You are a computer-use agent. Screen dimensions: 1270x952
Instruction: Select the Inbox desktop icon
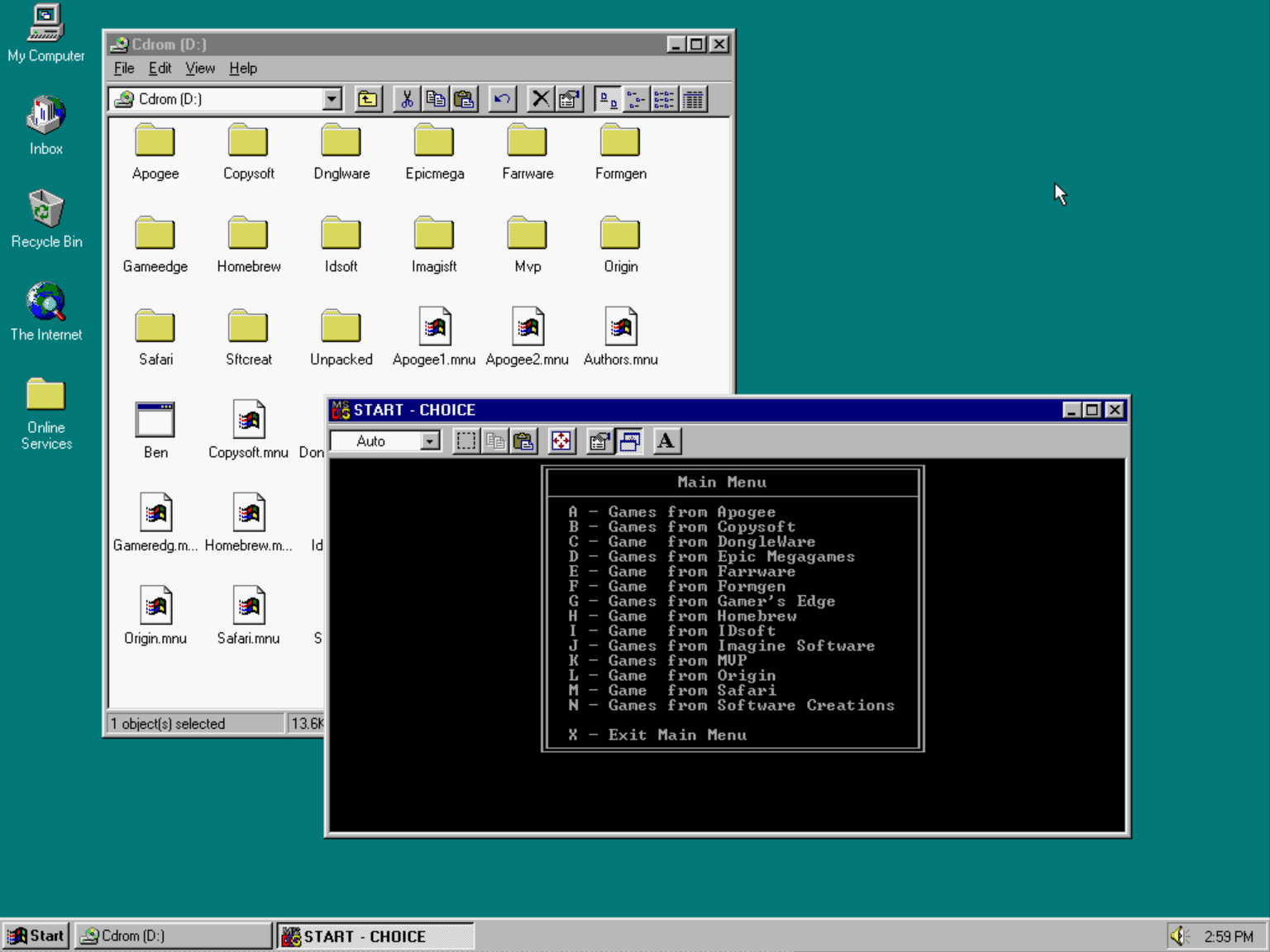tap(46, 126)
